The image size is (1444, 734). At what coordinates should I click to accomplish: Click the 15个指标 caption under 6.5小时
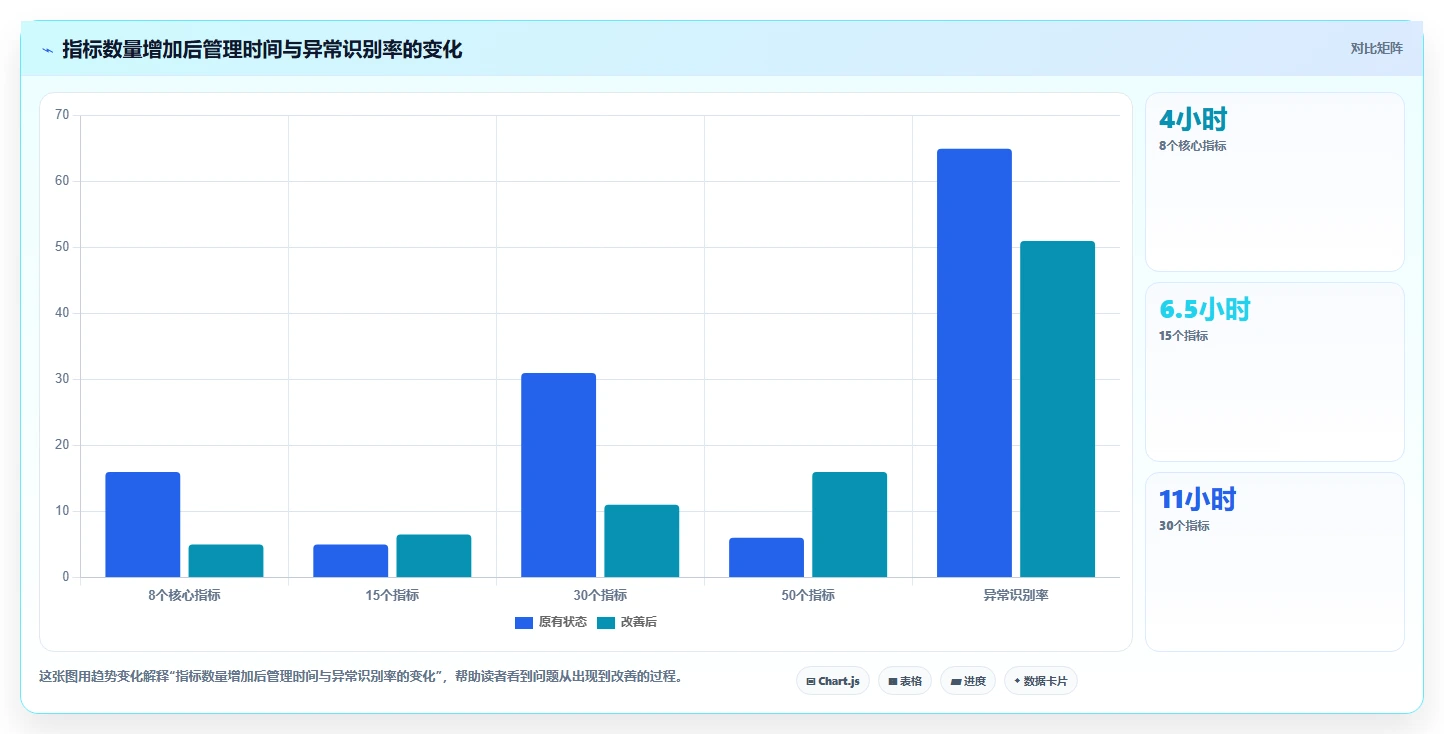pos(1183,336)
